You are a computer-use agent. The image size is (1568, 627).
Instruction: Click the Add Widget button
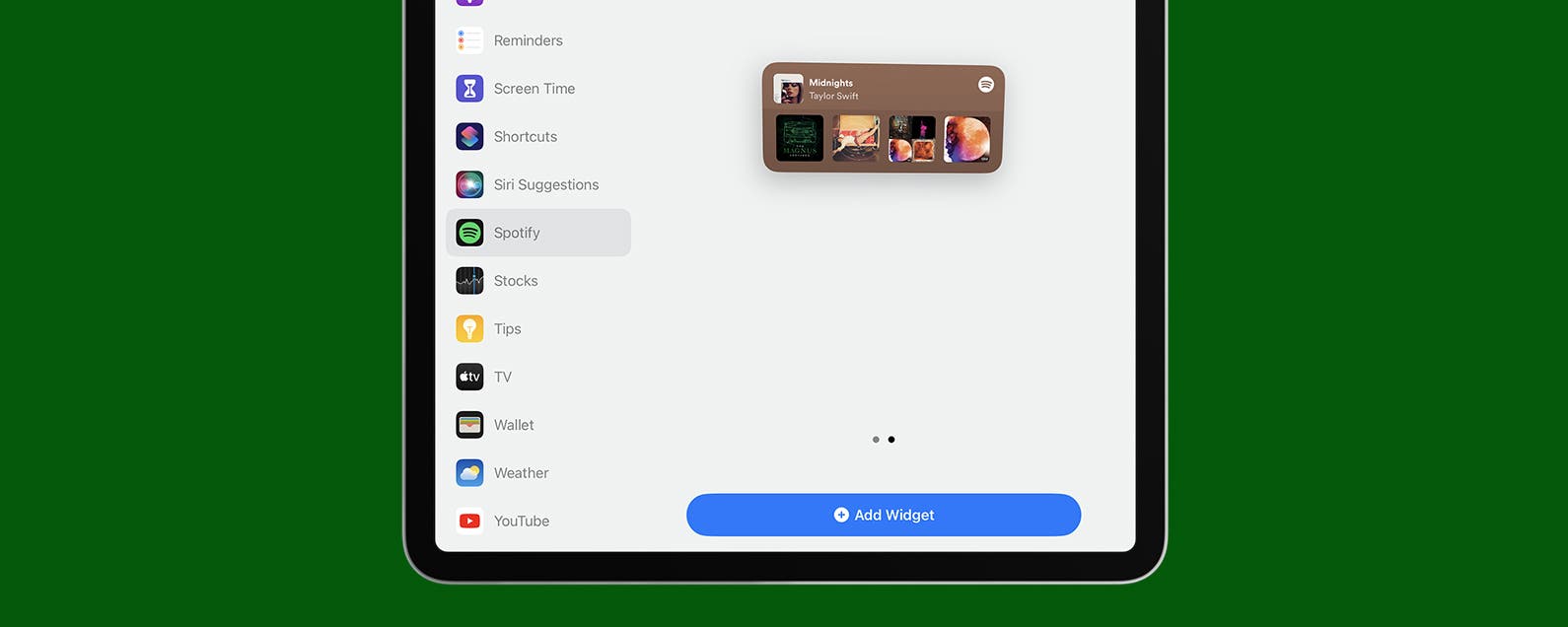tap(884, 515)
